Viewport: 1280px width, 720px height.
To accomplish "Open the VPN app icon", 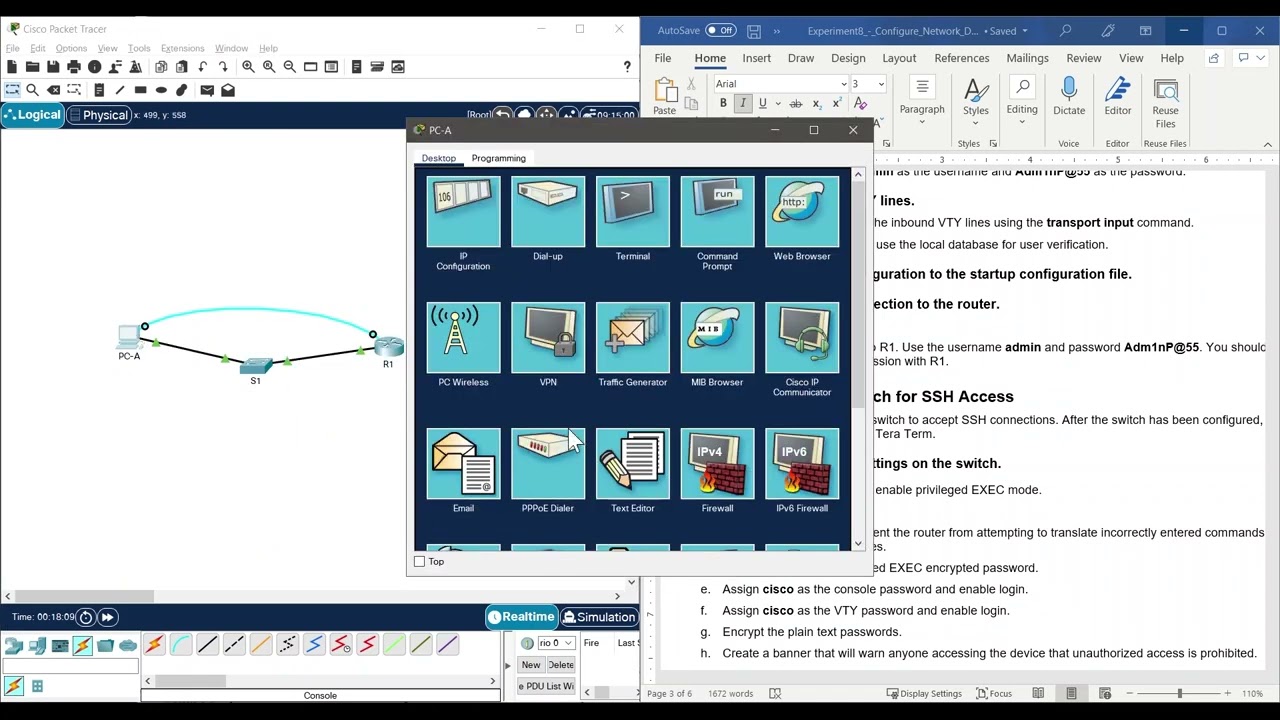I will 548,338.
